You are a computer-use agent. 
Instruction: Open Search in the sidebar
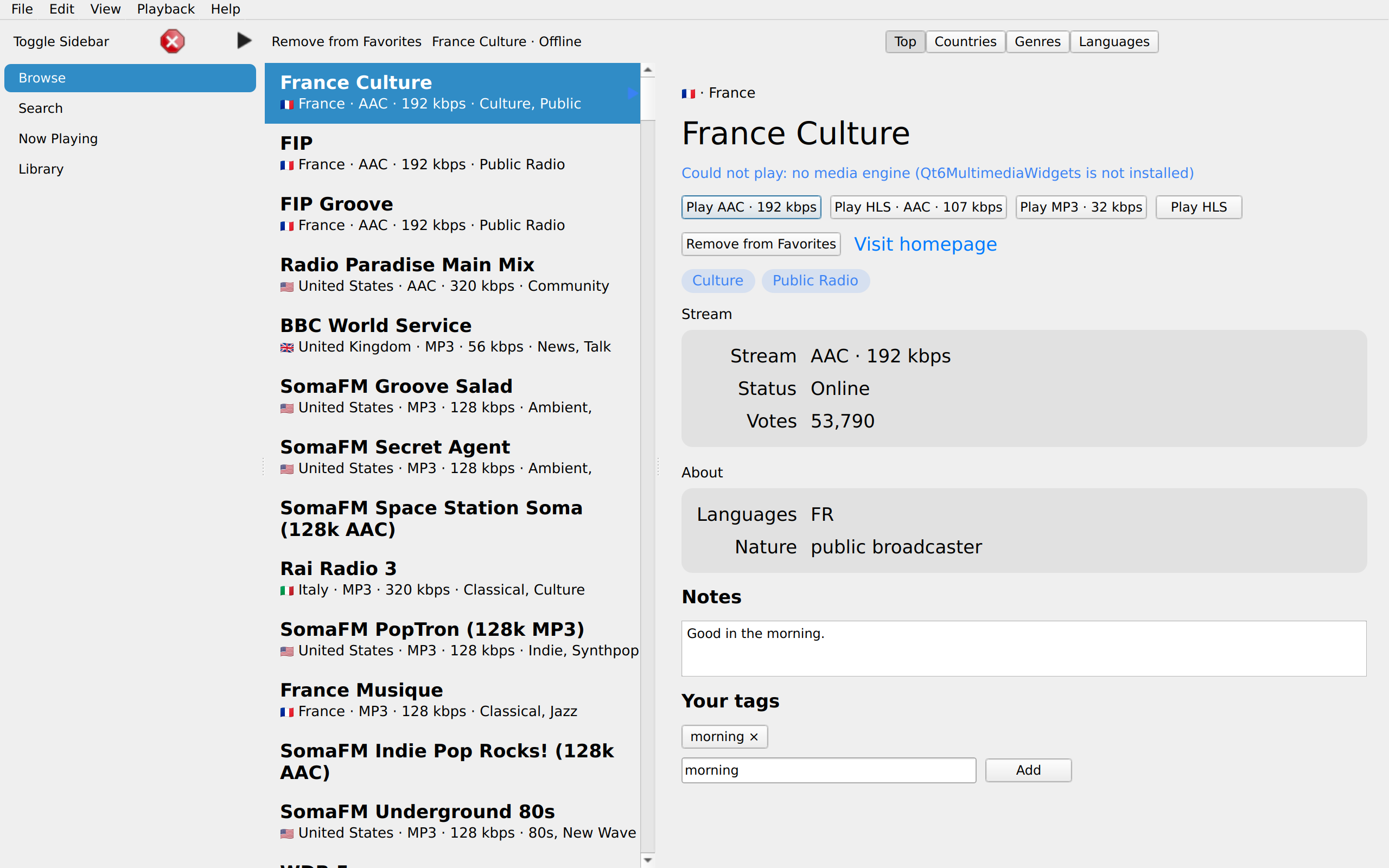coord(130,108)
